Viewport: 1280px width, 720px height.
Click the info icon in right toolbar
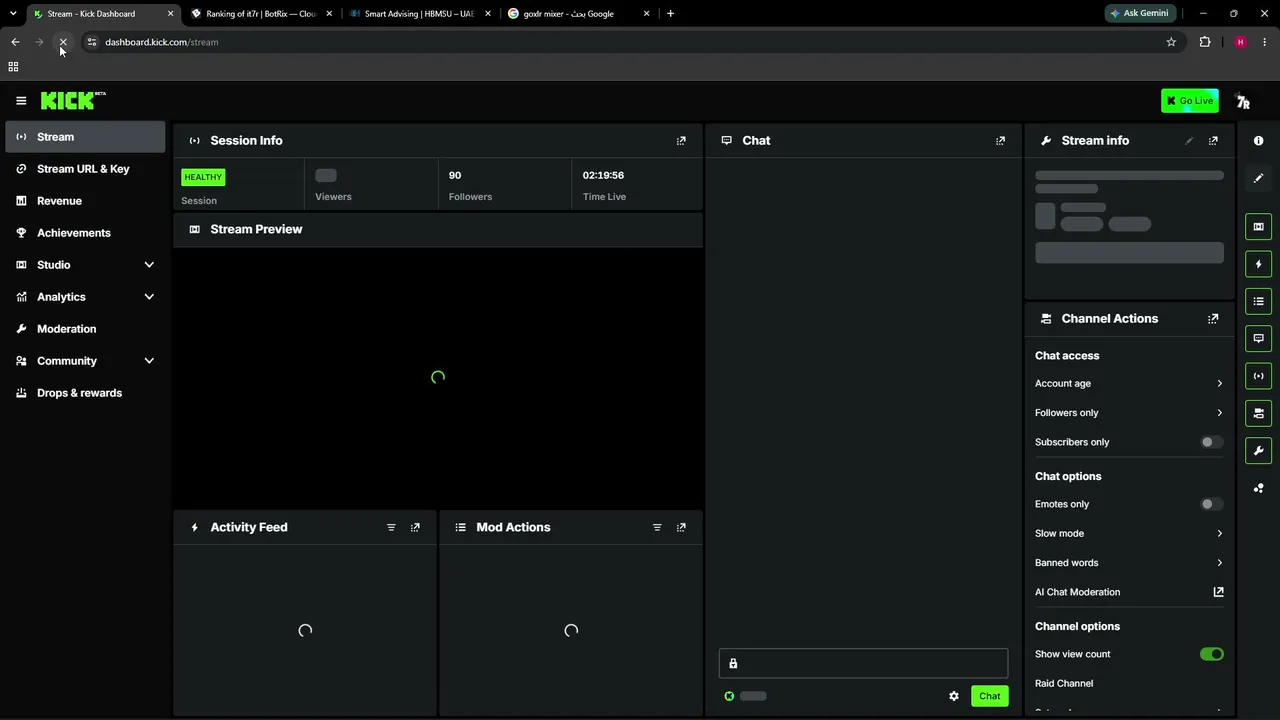click(1258, 141)
